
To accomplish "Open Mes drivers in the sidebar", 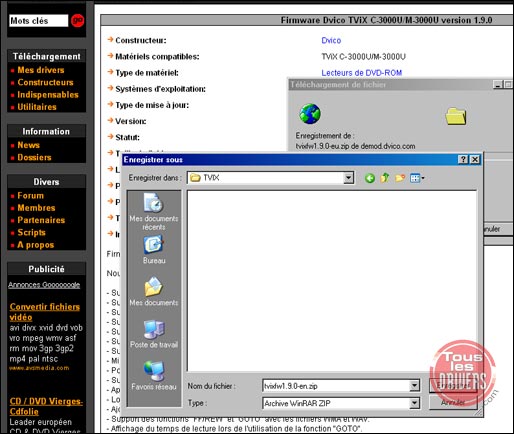I will 41,70.
